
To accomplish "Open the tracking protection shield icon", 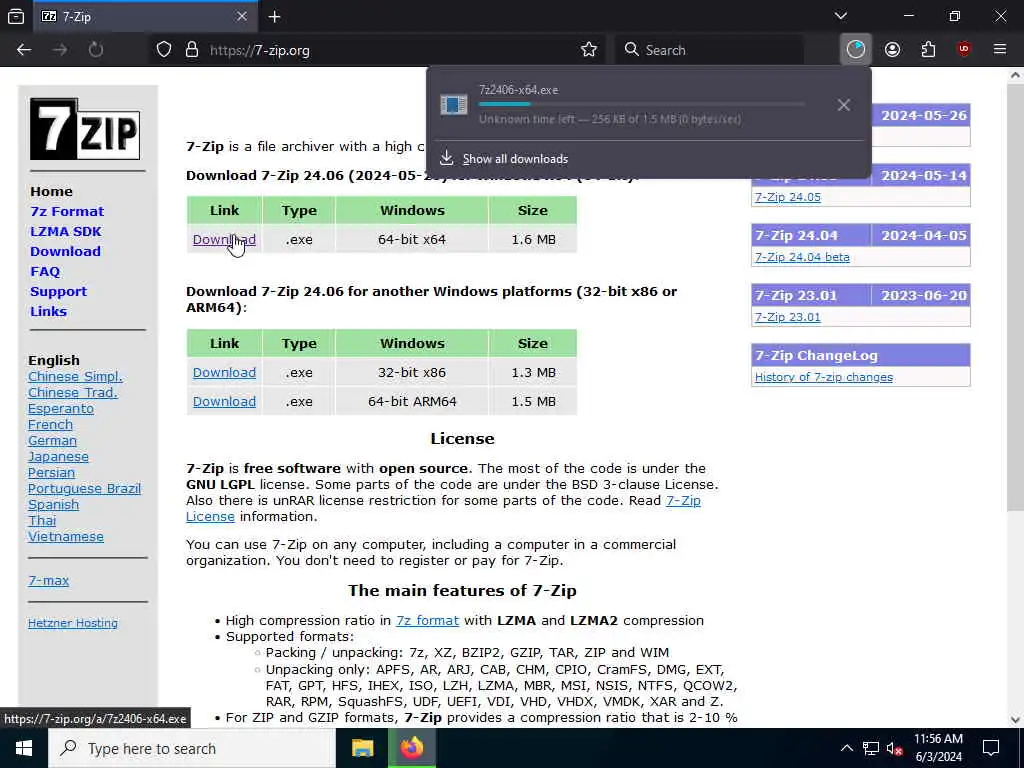I will point(164,50).
